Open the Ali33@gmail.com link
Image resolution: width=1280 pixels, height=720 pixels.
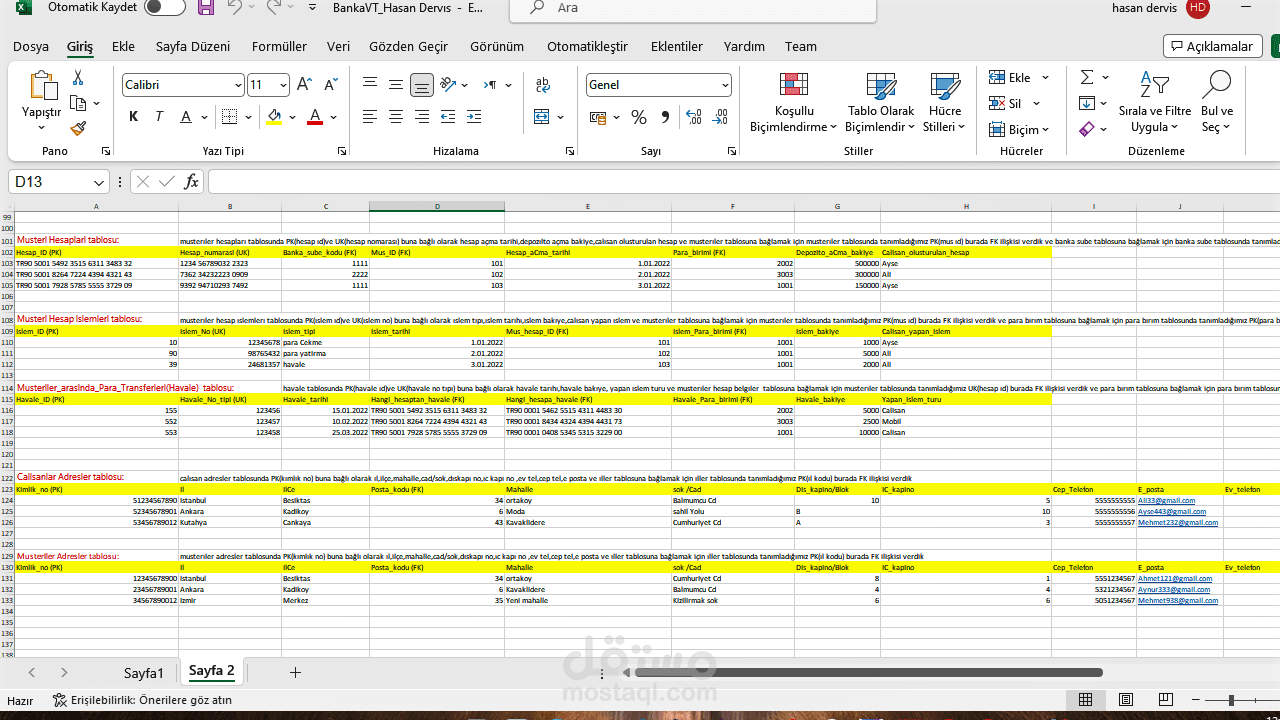1166,500
